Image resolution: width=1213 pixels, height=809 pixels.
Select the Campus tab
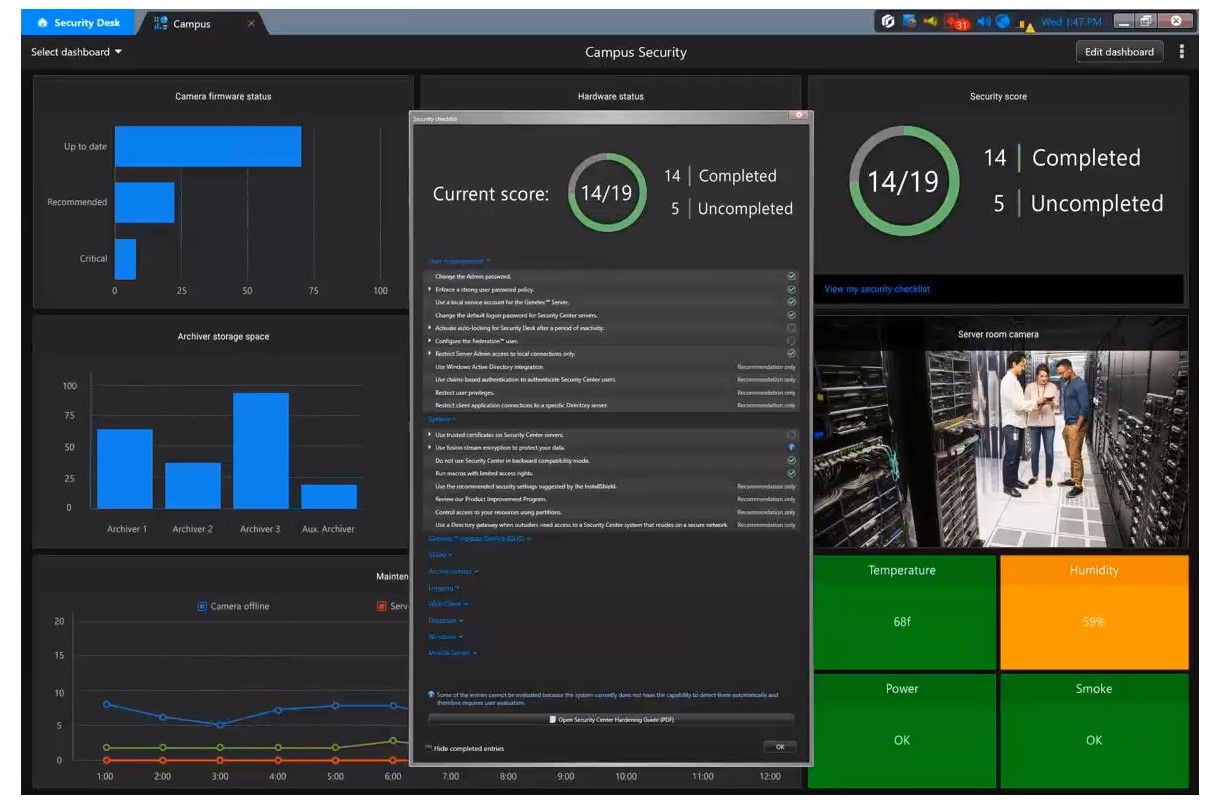191,23
